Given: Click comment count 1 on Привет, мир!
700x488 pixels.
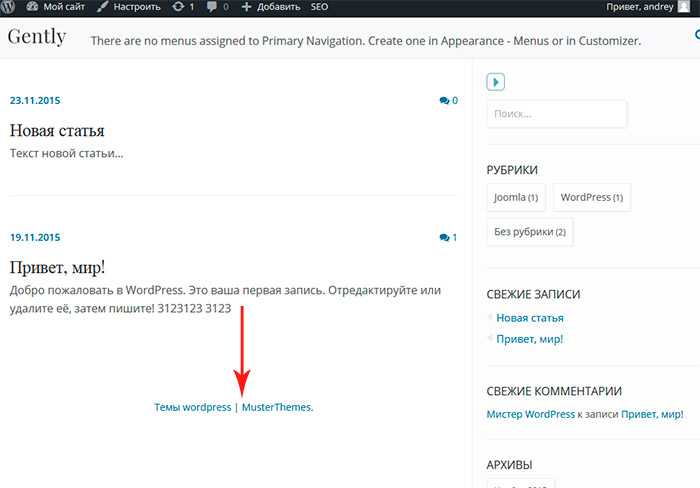Looking at the screenshot, I should click(x=448, y=238).
